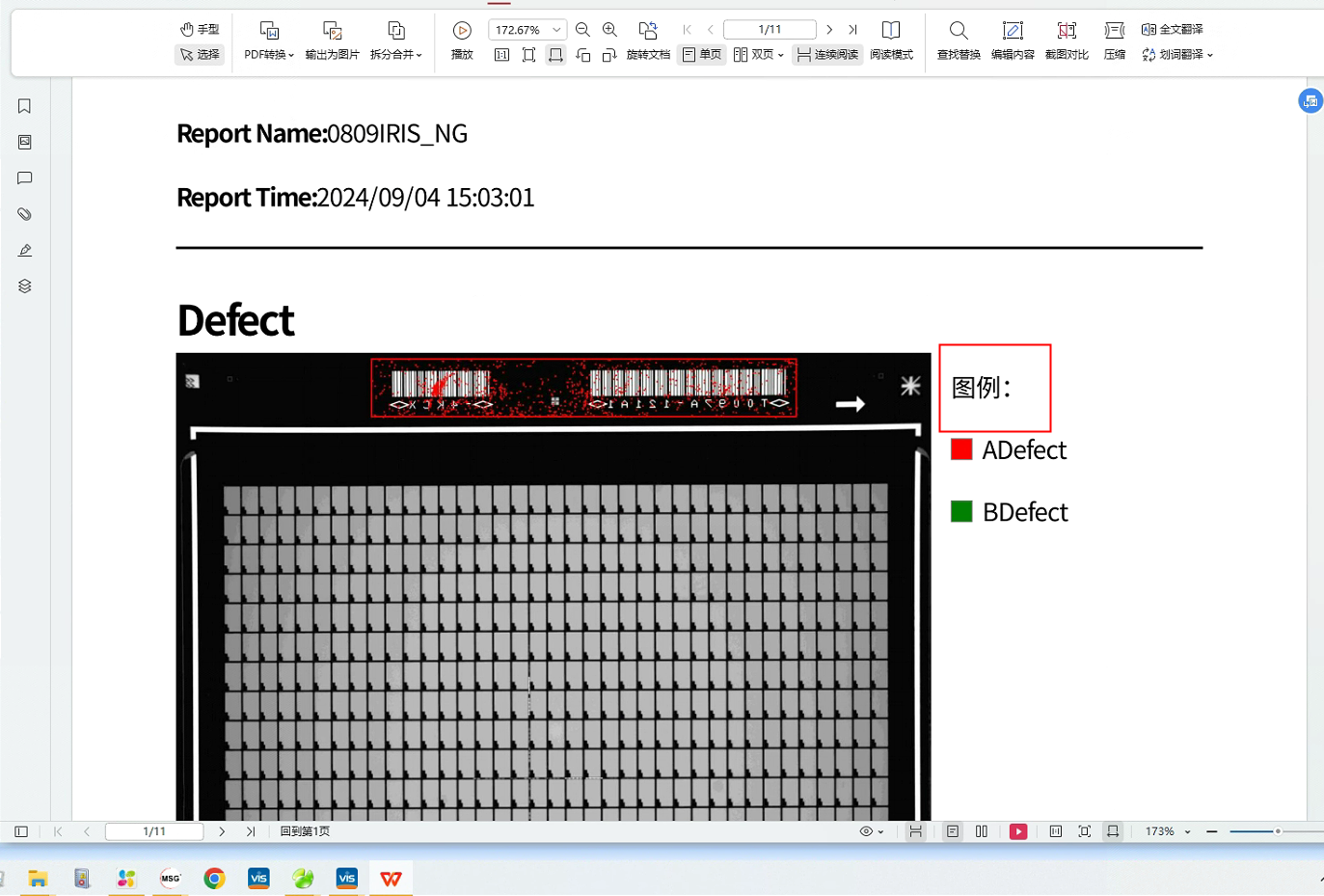Click blue floating assistant button at right edge
The height and width of the screenshot is (896, 1324).
pyautogui.click(x=1310, y=100)
